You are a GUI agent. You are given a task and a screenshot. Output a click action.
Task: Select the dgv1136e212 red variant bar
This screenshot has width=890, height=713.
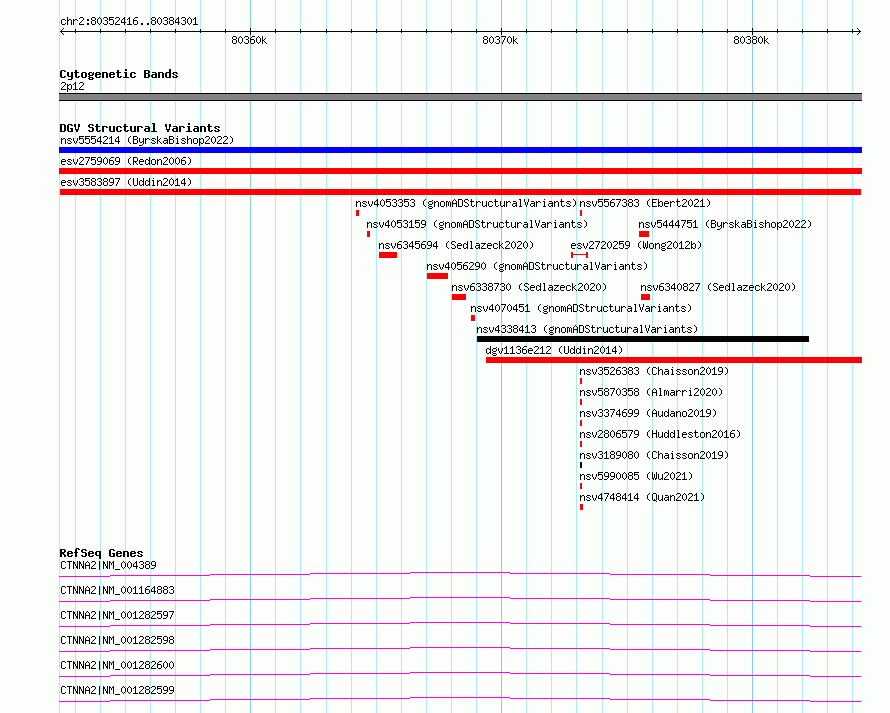[674, 360]
